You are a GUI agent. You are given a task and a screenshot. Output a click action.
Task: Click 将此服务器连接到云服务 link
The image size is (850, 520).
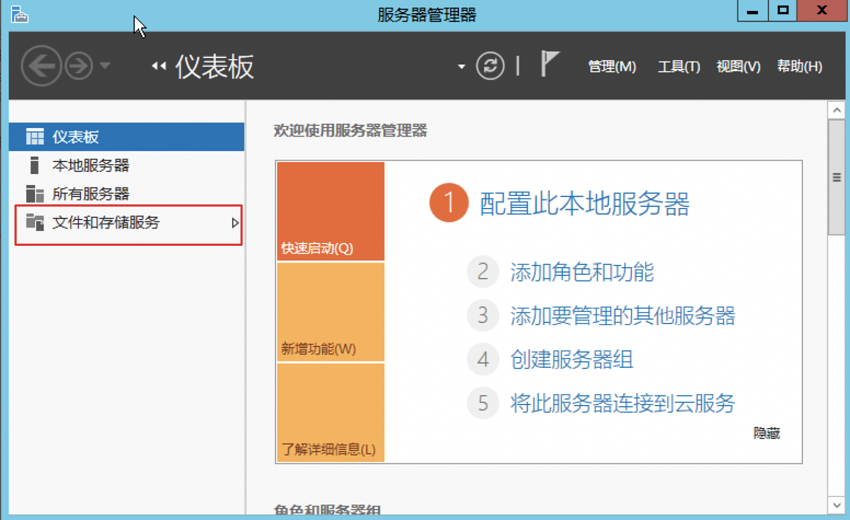(622, 403)
